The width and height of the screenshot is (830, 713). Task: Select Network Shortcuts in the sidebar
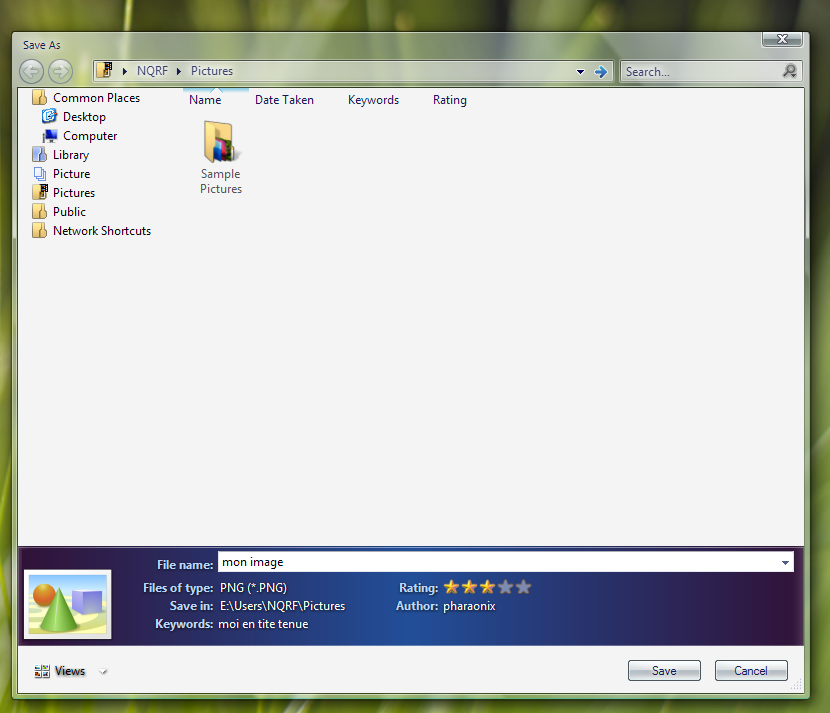101,231
